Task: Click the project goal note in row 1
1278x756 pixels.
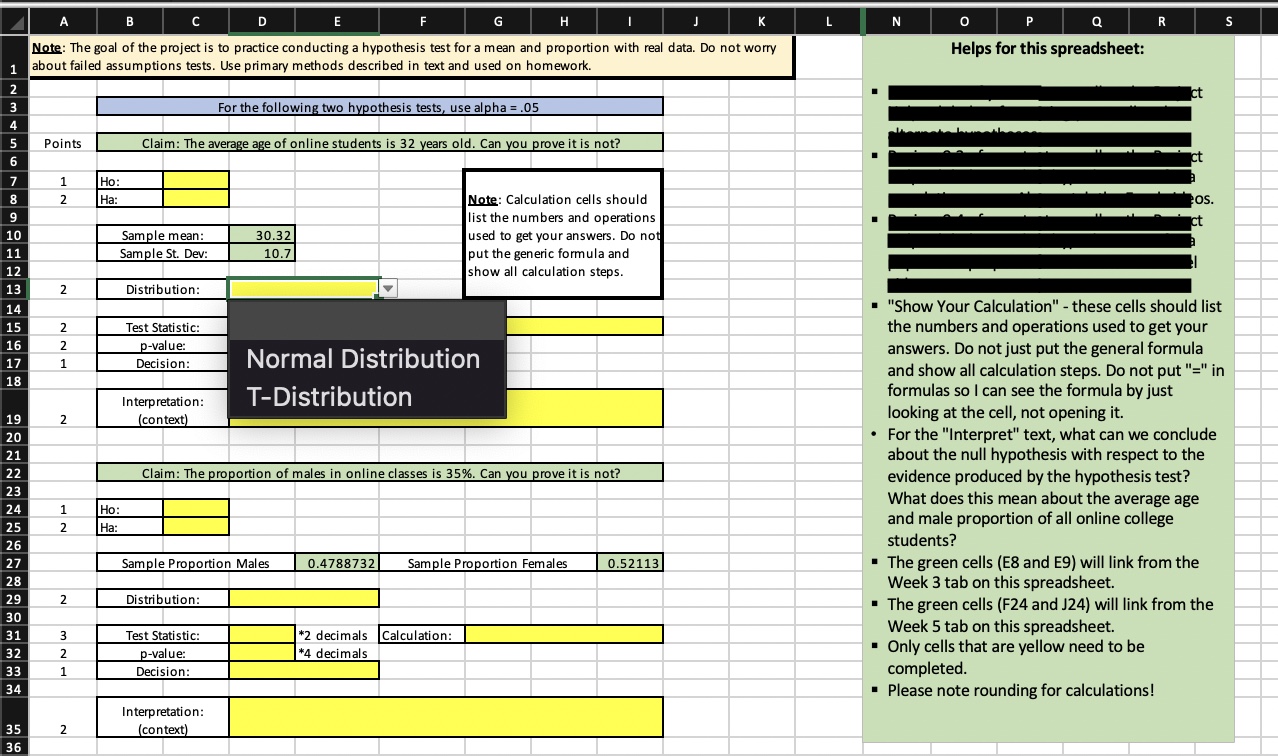Action: [x=411, y=55]
